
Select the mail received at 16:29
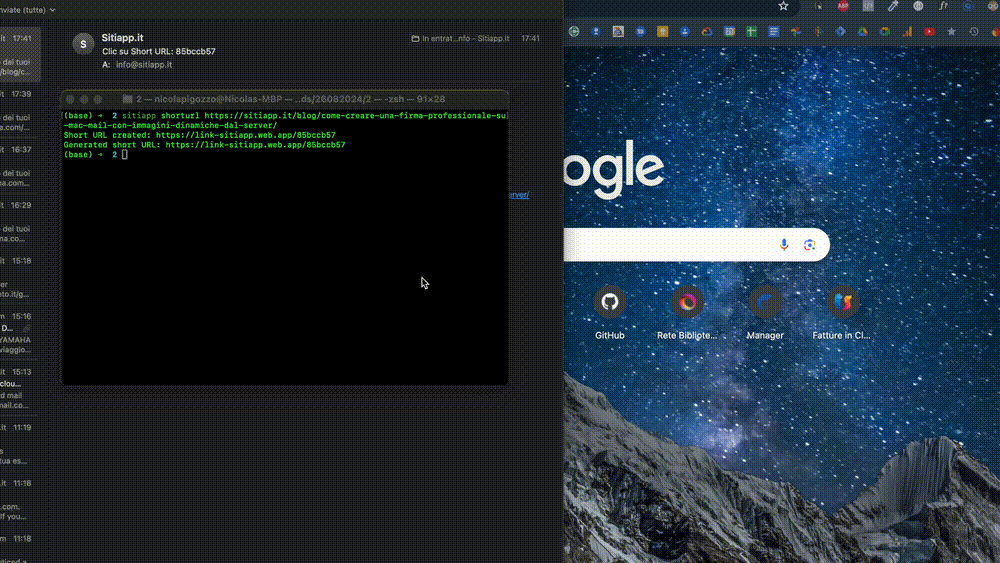coord(20,221)
